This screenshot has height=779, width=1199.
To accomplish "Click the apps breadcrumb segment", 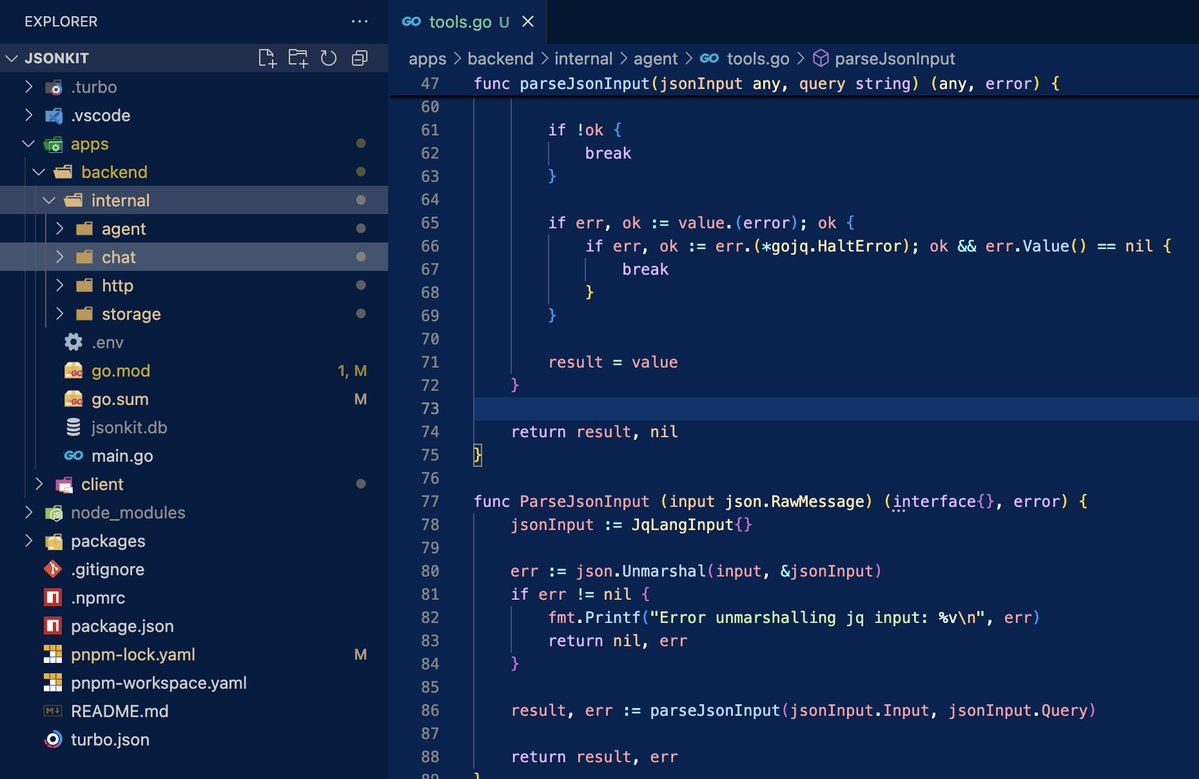I will coord(427,59).
